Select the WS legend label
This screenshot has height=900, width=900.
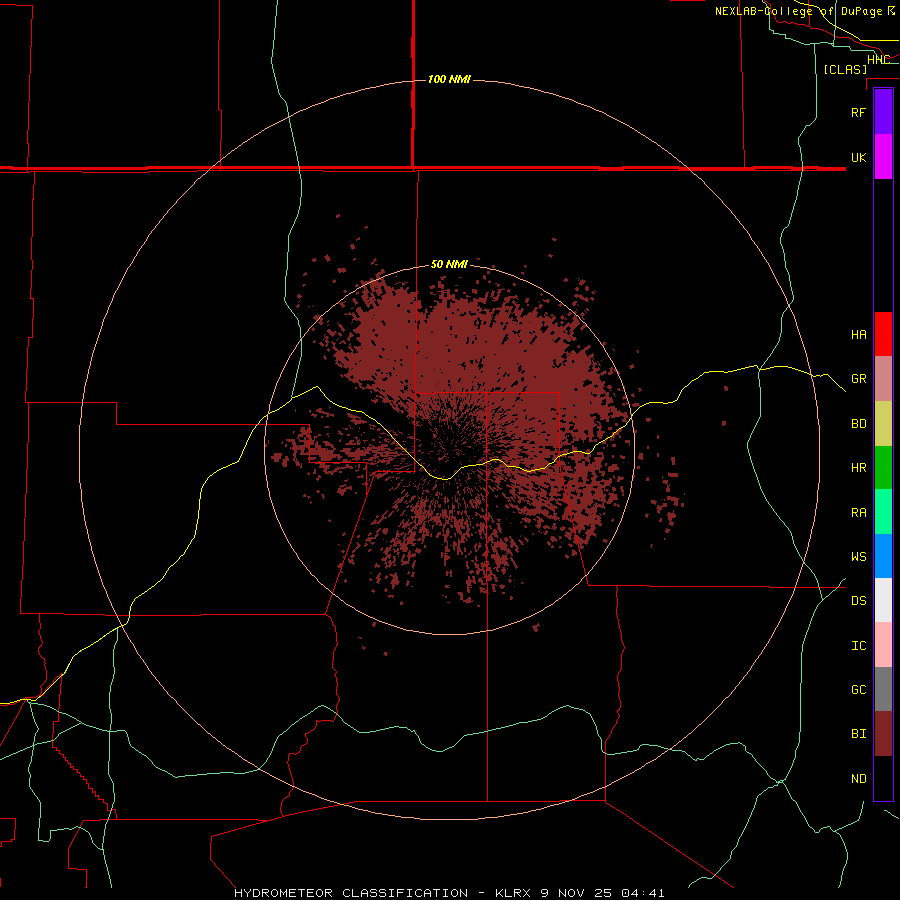[x=858, y=556]
